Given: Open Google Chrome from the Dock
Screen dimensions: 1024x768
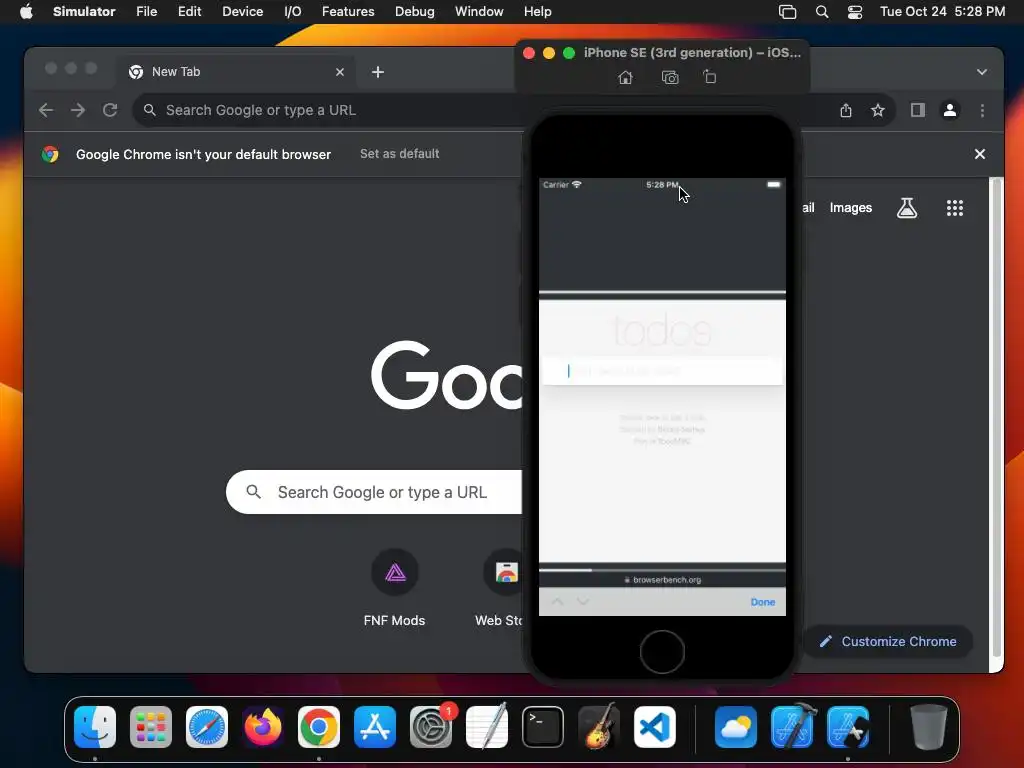Looking at the screenshot, I should click(x=319, y=727).
